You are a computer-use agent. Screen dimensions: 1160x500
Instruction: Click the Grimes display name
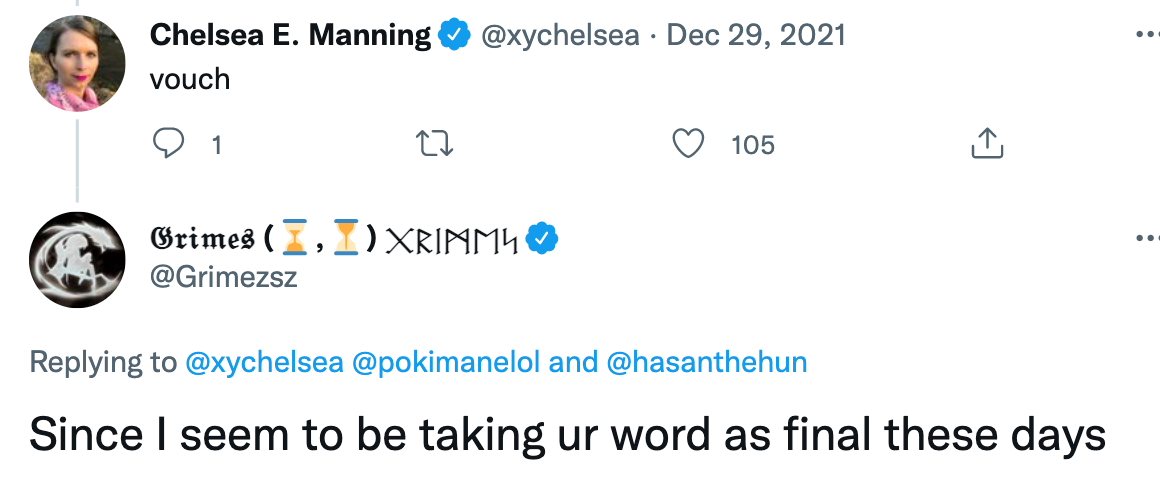pyautogui.click(x=201, y=238)
